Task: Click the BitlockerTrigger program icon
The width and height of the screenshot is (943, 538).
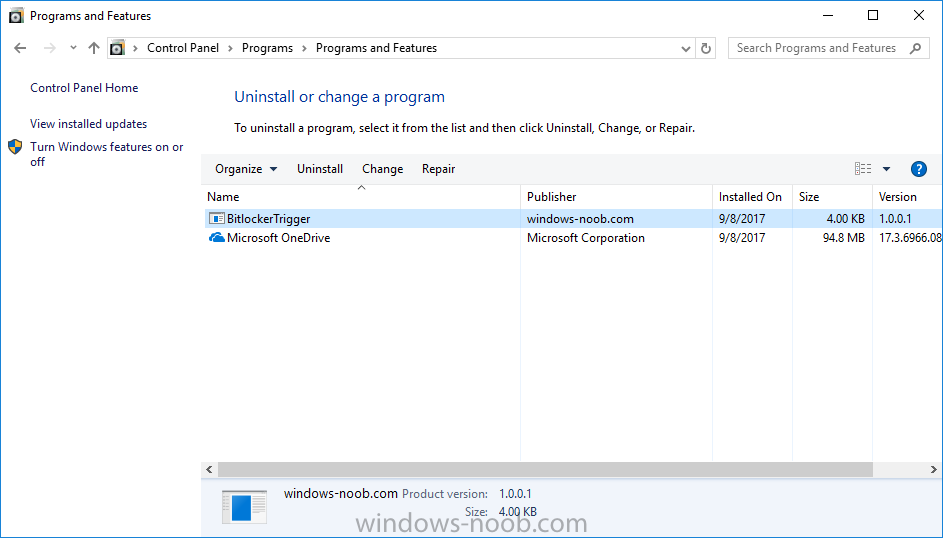Action: pos(217,219)
